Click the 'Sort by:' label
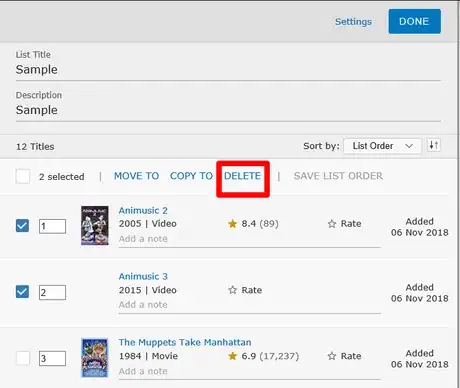 [x=321, y=146]
